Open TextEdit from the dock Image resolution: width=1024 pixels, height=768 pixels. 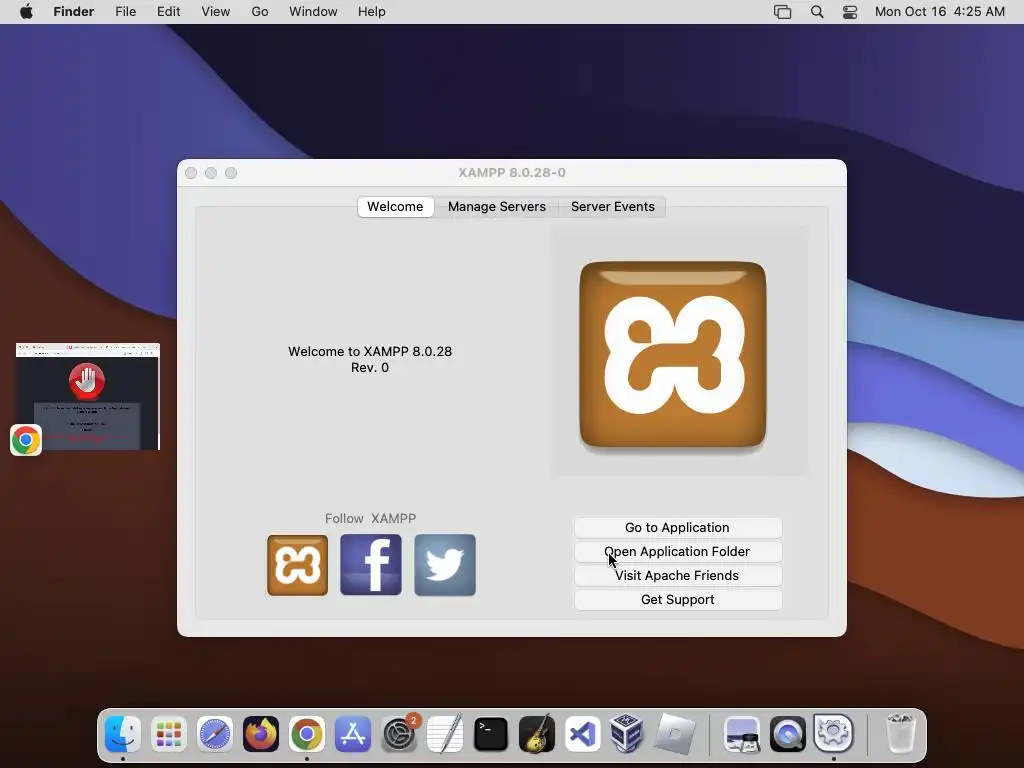click(445, 733)
